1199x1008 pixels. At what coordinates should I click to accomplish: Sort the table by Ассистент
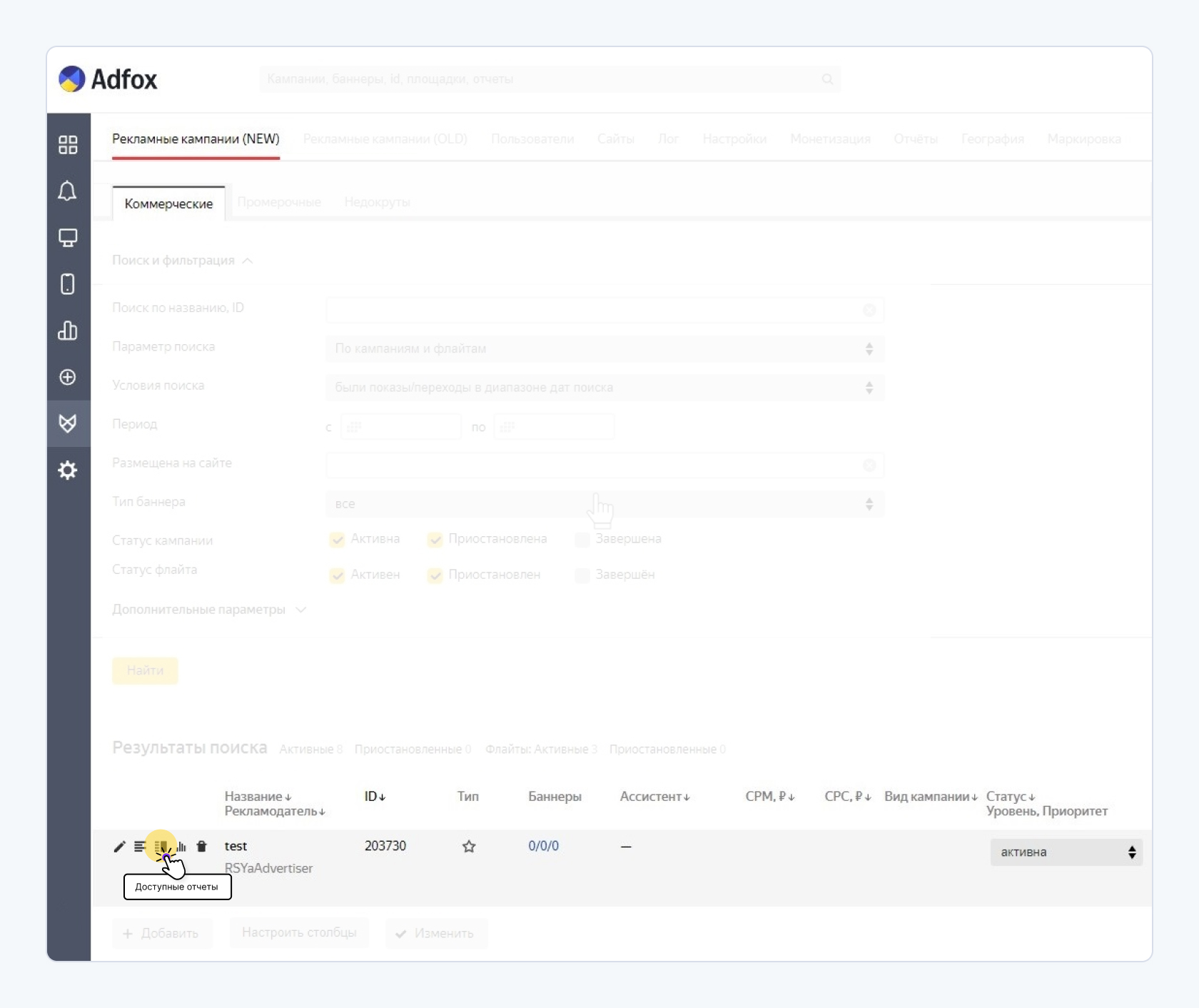click(654, 797)
